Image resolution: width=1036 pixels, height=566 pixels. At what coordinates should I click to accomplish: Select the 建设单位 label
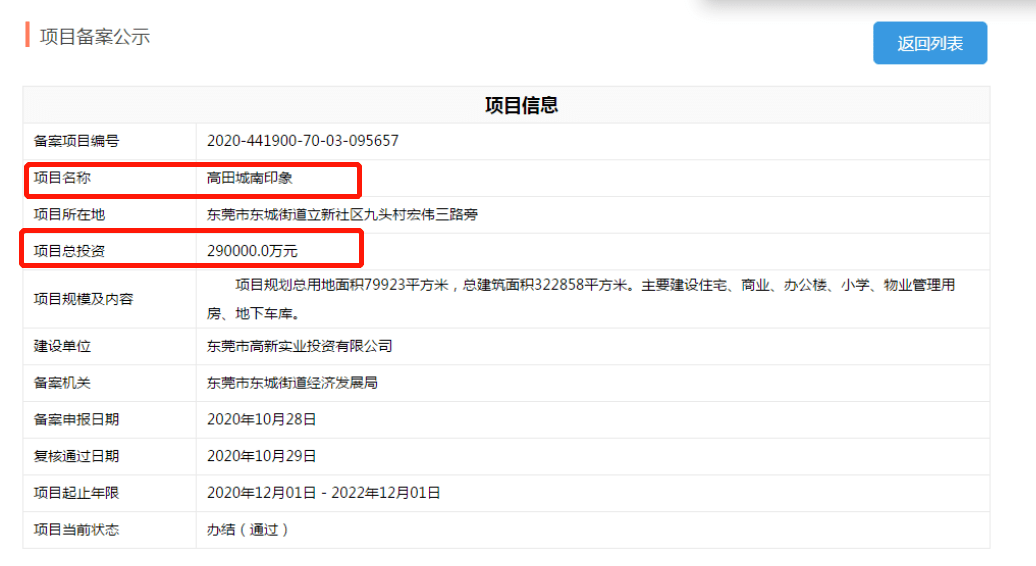62,346
